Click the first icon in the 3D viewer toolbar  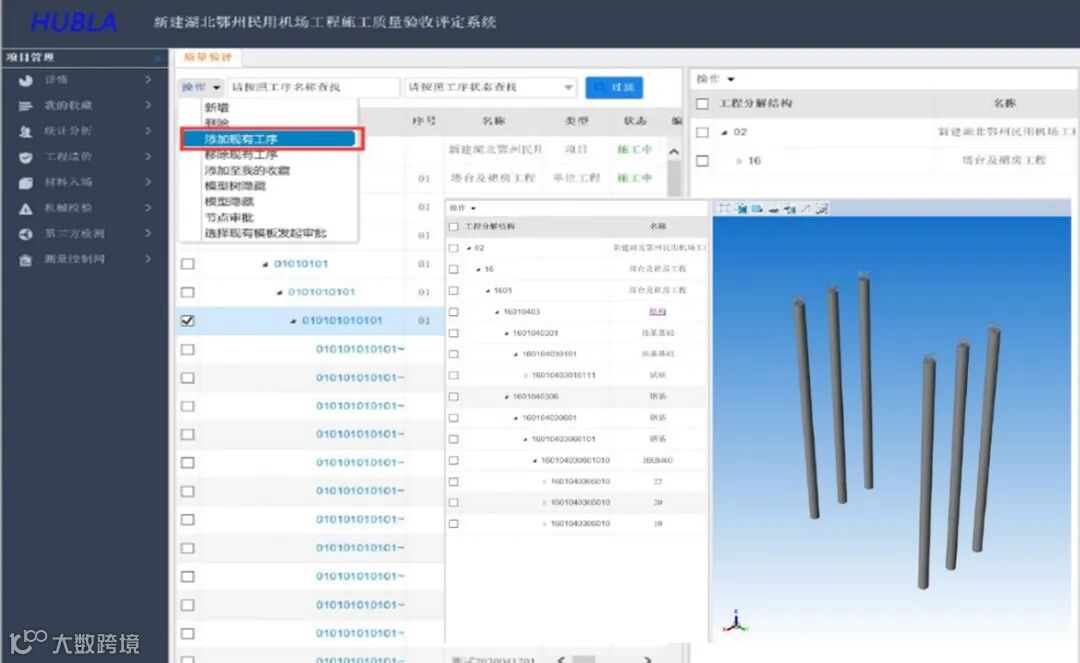723,209
